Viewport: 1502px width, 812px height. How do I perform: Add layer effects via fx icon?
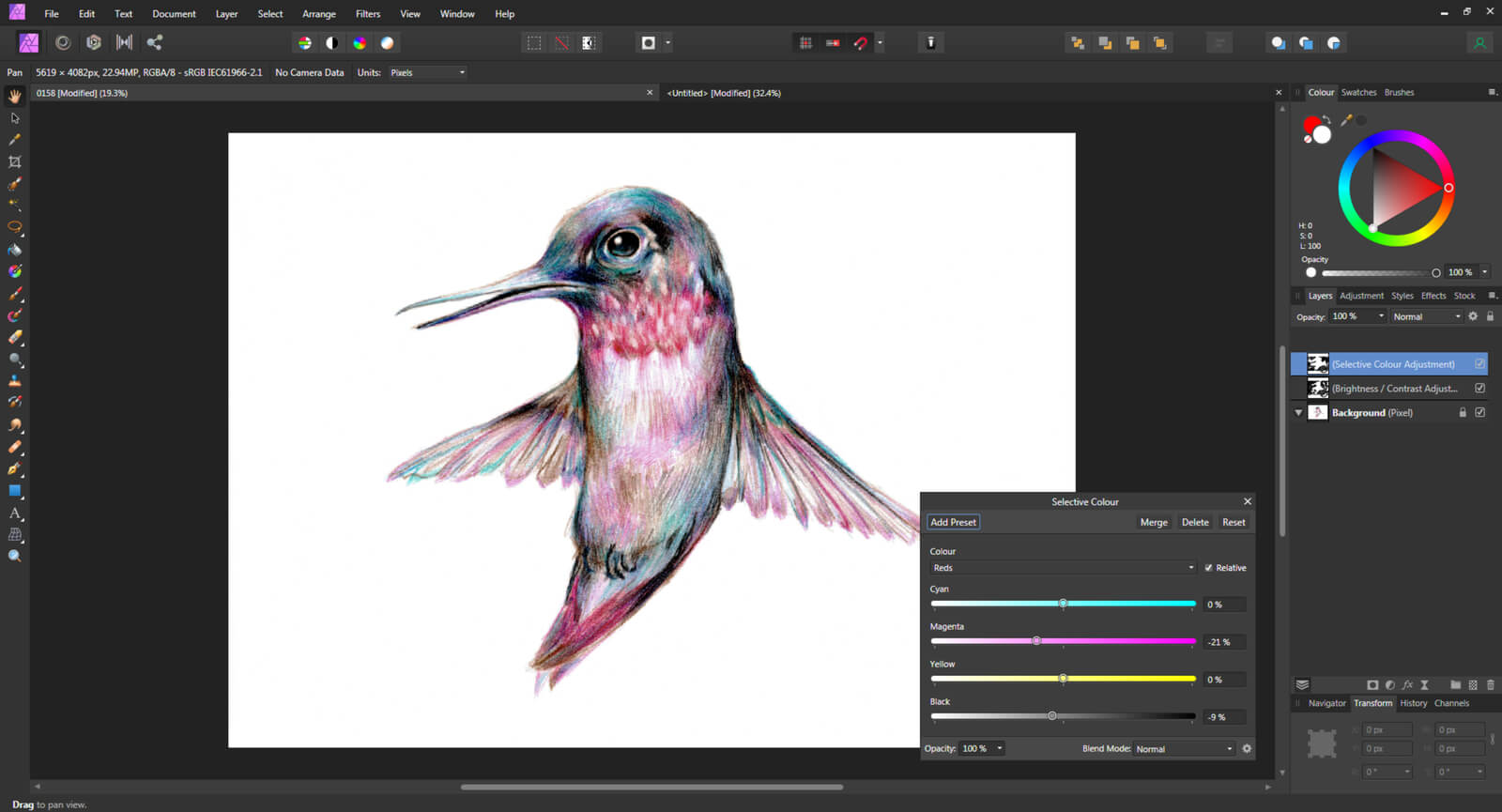pyautogui.click(x=1407, y=685)
